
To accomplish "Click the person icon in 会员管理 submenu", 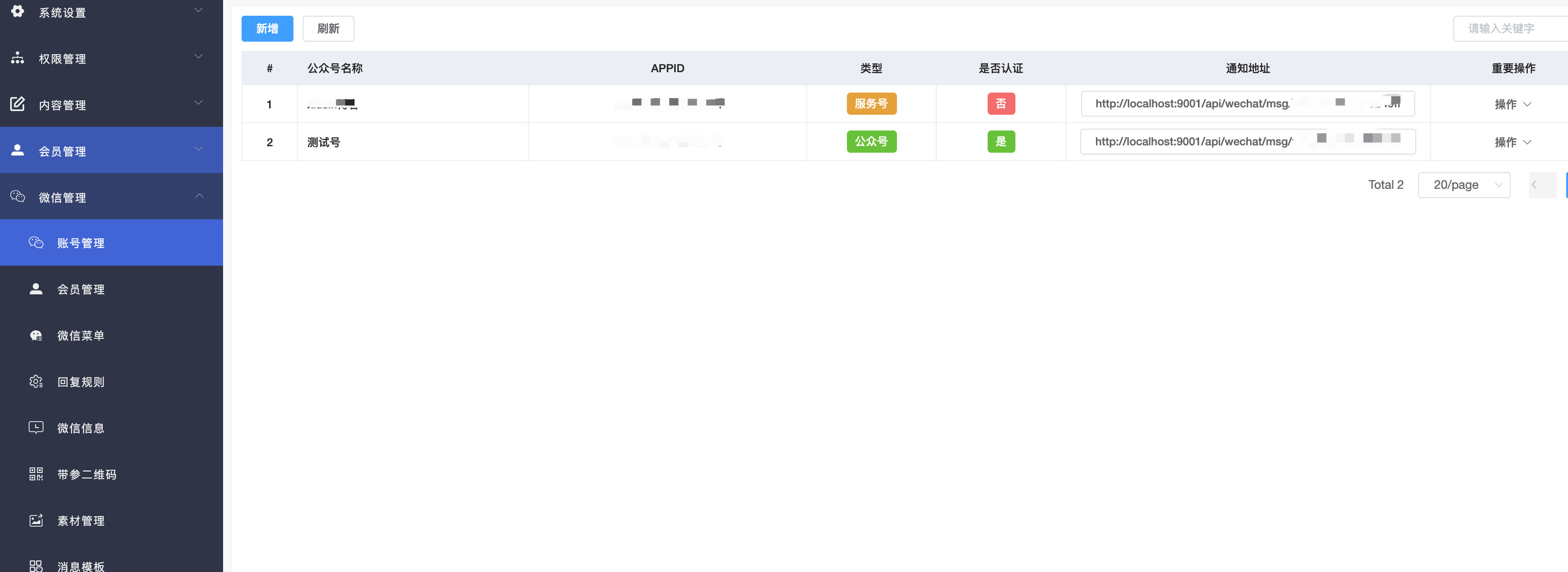I will 36,289.
